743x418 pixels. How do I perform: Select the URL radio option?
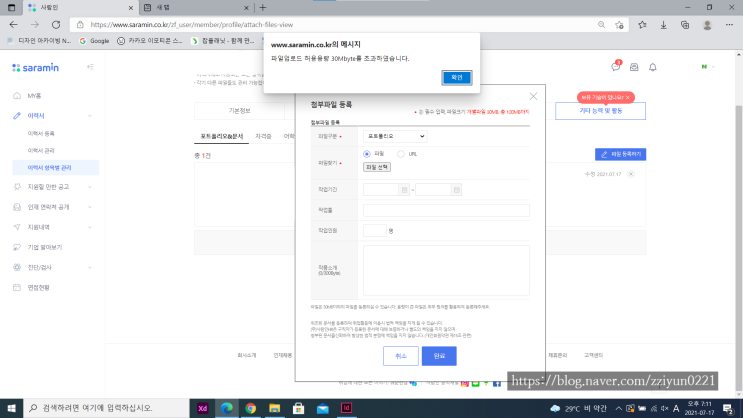pyautogui.click(x=401, y=154)
